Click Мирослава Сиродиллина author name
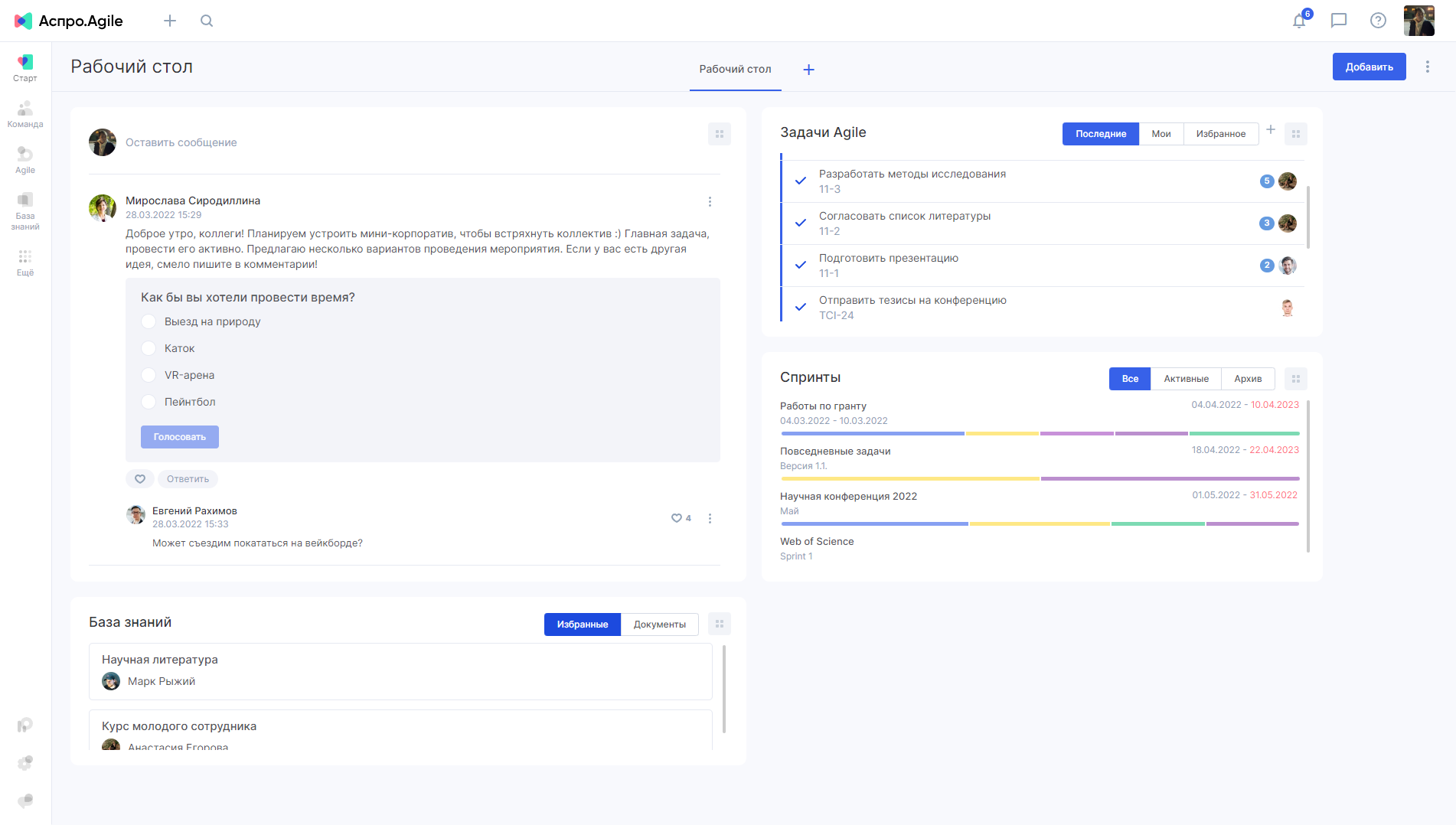This screenshot has height=825, width=1456. pos(193,201)
